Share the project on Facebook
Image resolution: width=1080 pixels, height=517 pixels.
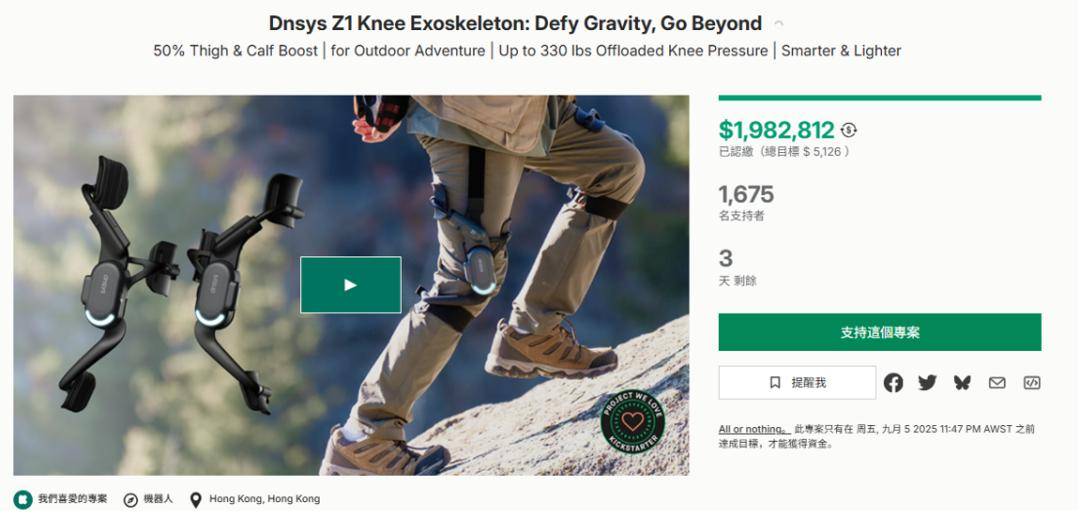[893, 383]
